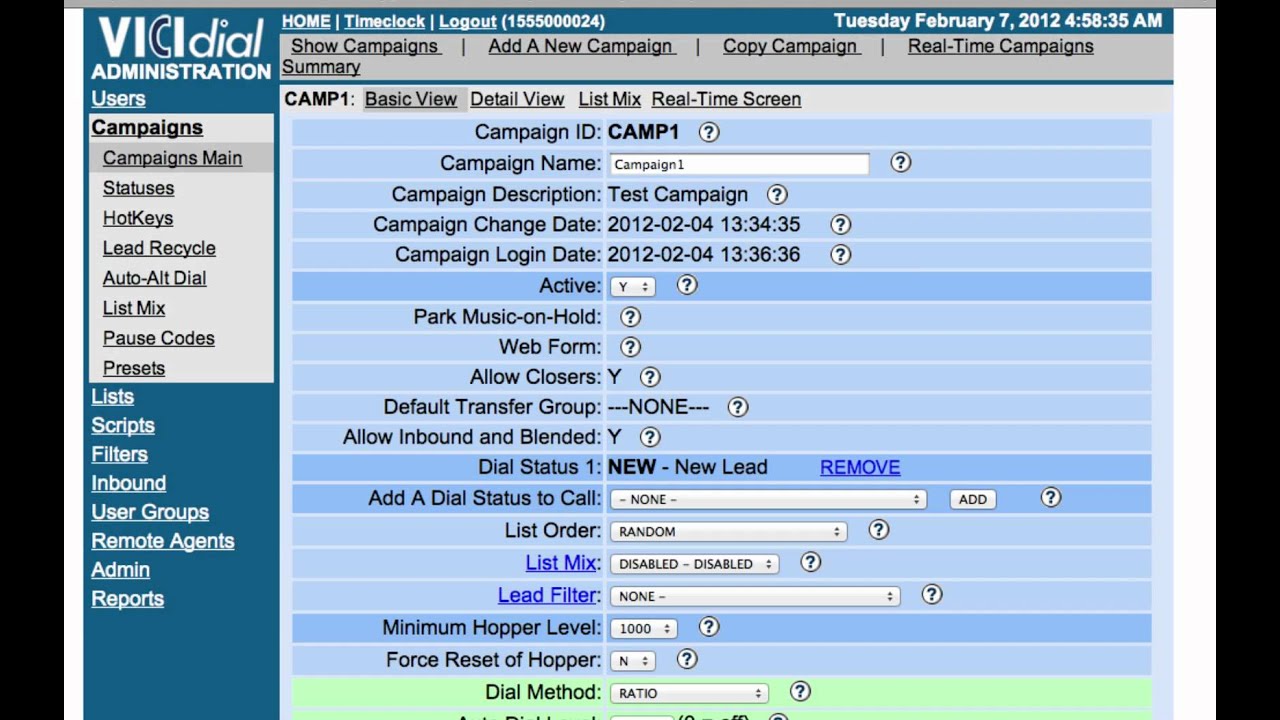Open Statuses in sidebar

tap(138, 188)
